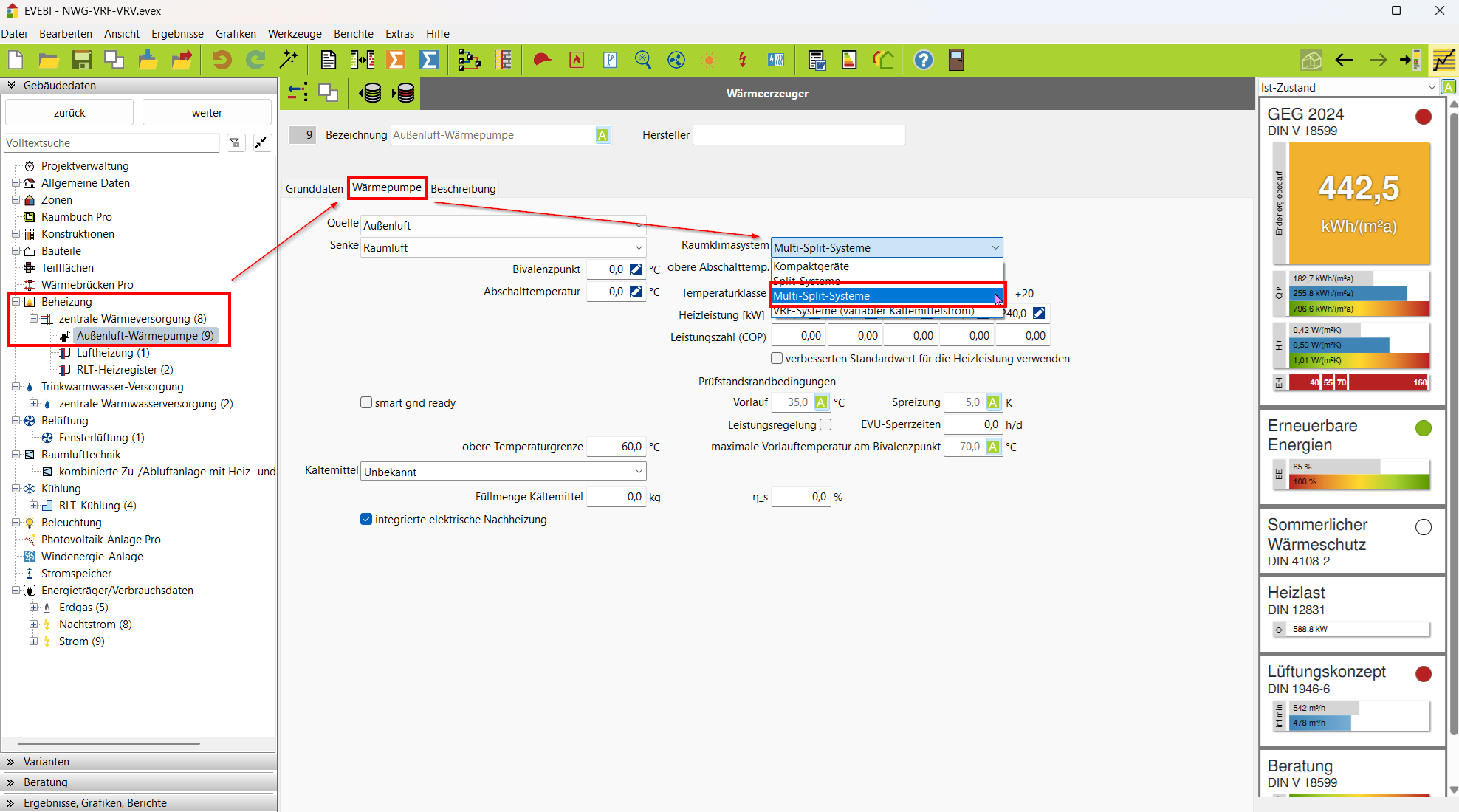Click the red hard hat icon

coord(542,60)
